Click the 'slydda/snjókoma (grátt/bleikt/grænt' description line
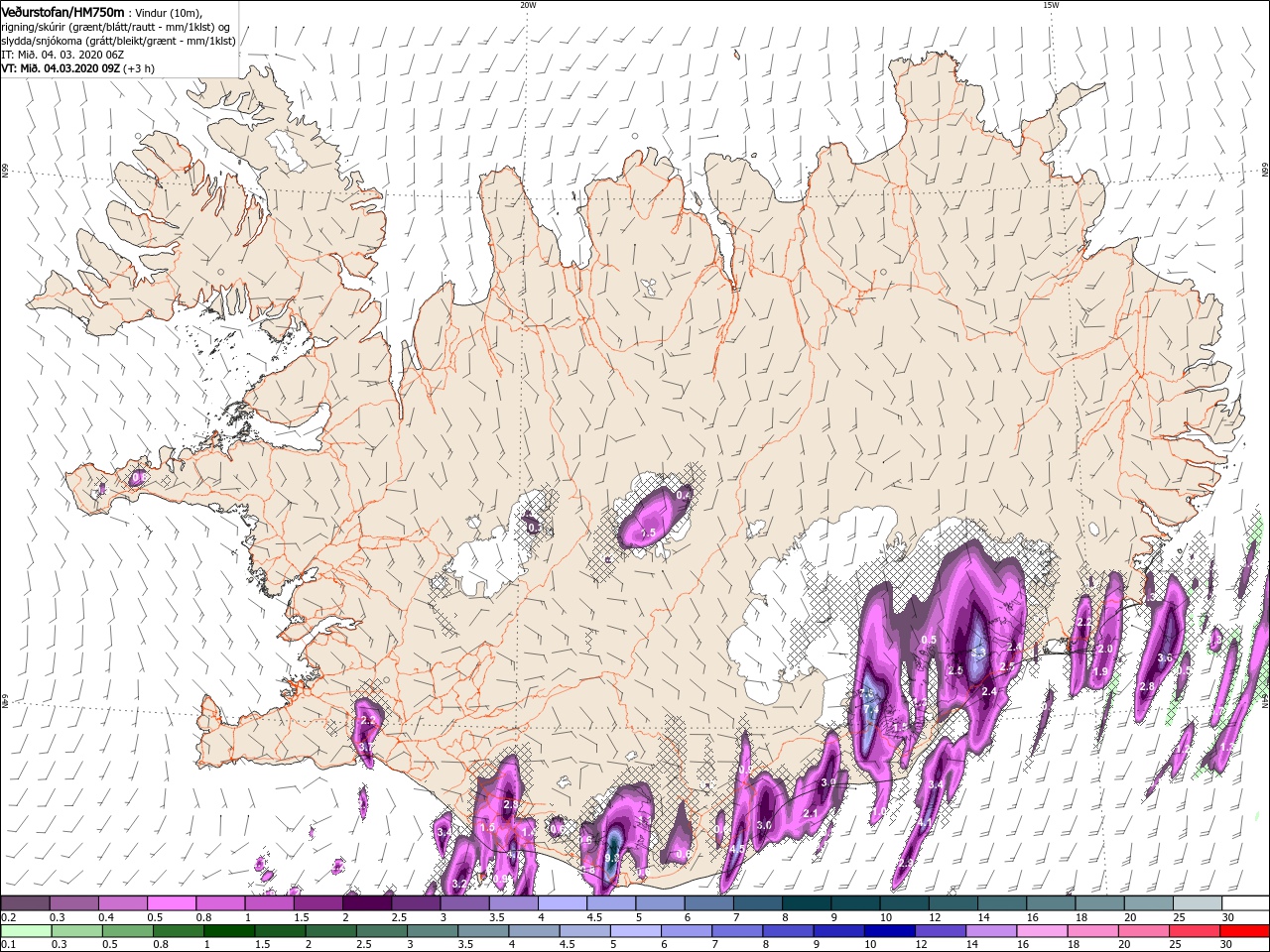Image resolution: width=1270 pixels, height=952 pixels. point(118,41)
